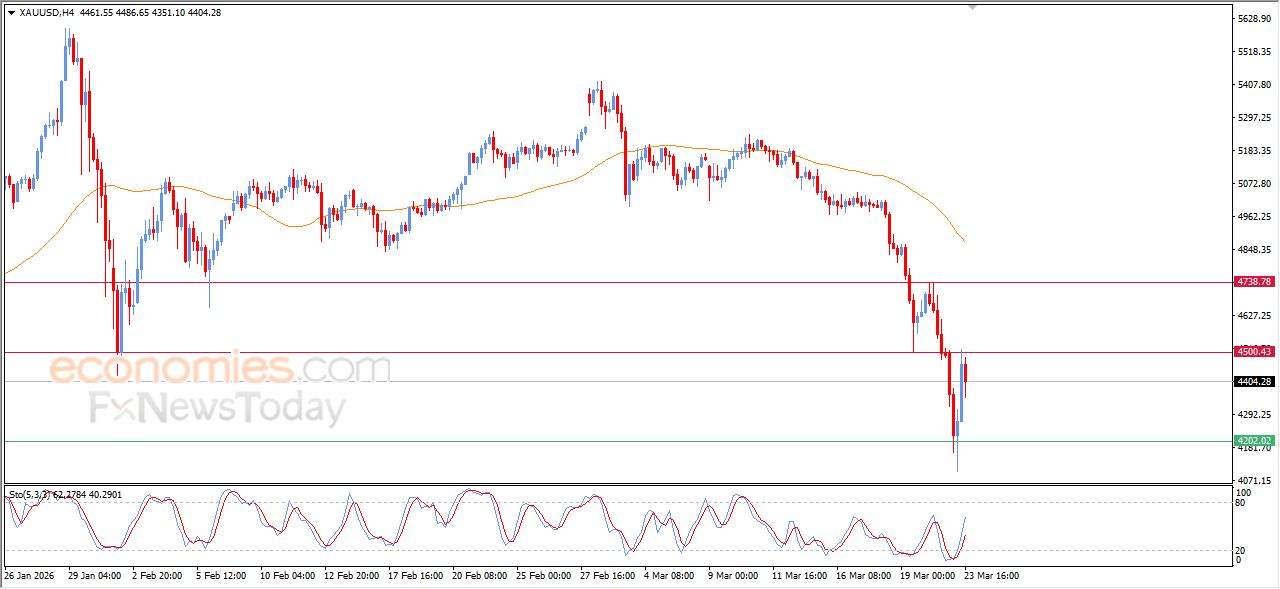Click price axis label 4071.15
Image resolution: width=1280 pixels, height=589 pixels.
(x=1254, y=481)
